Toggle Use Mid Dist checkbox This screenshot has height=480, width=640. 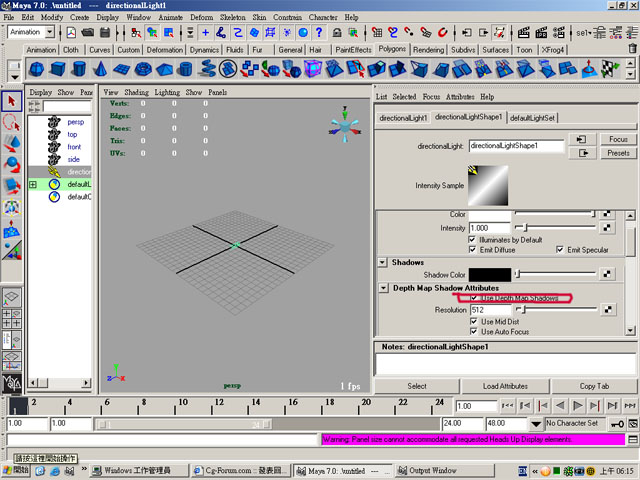tap(474, 322)
